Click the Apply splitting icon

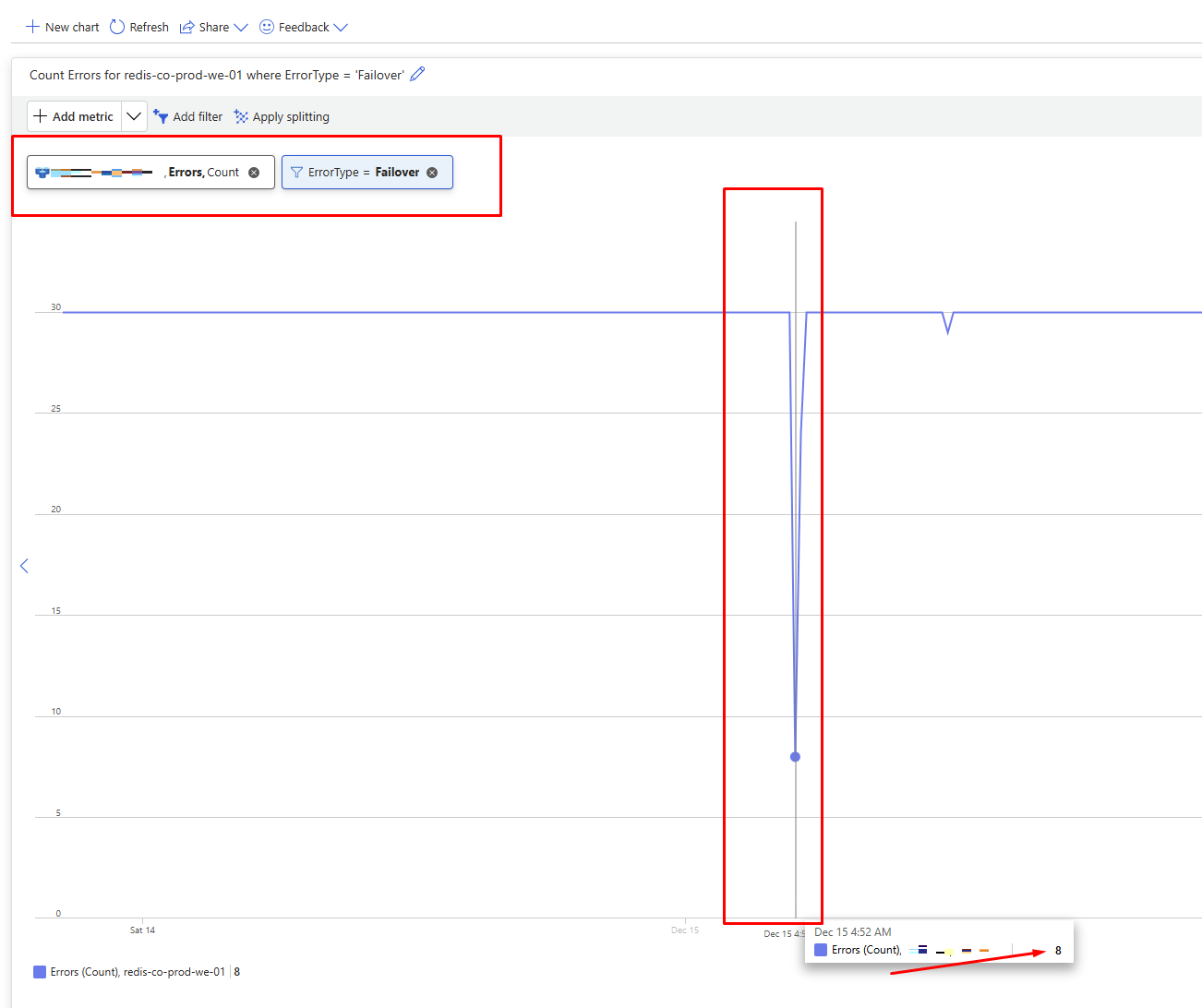[x=241, y=116]
